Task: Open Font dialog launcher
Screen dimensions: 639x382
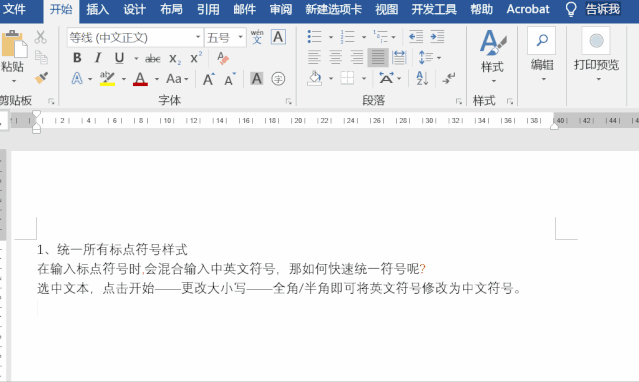Action: (289, 102)
